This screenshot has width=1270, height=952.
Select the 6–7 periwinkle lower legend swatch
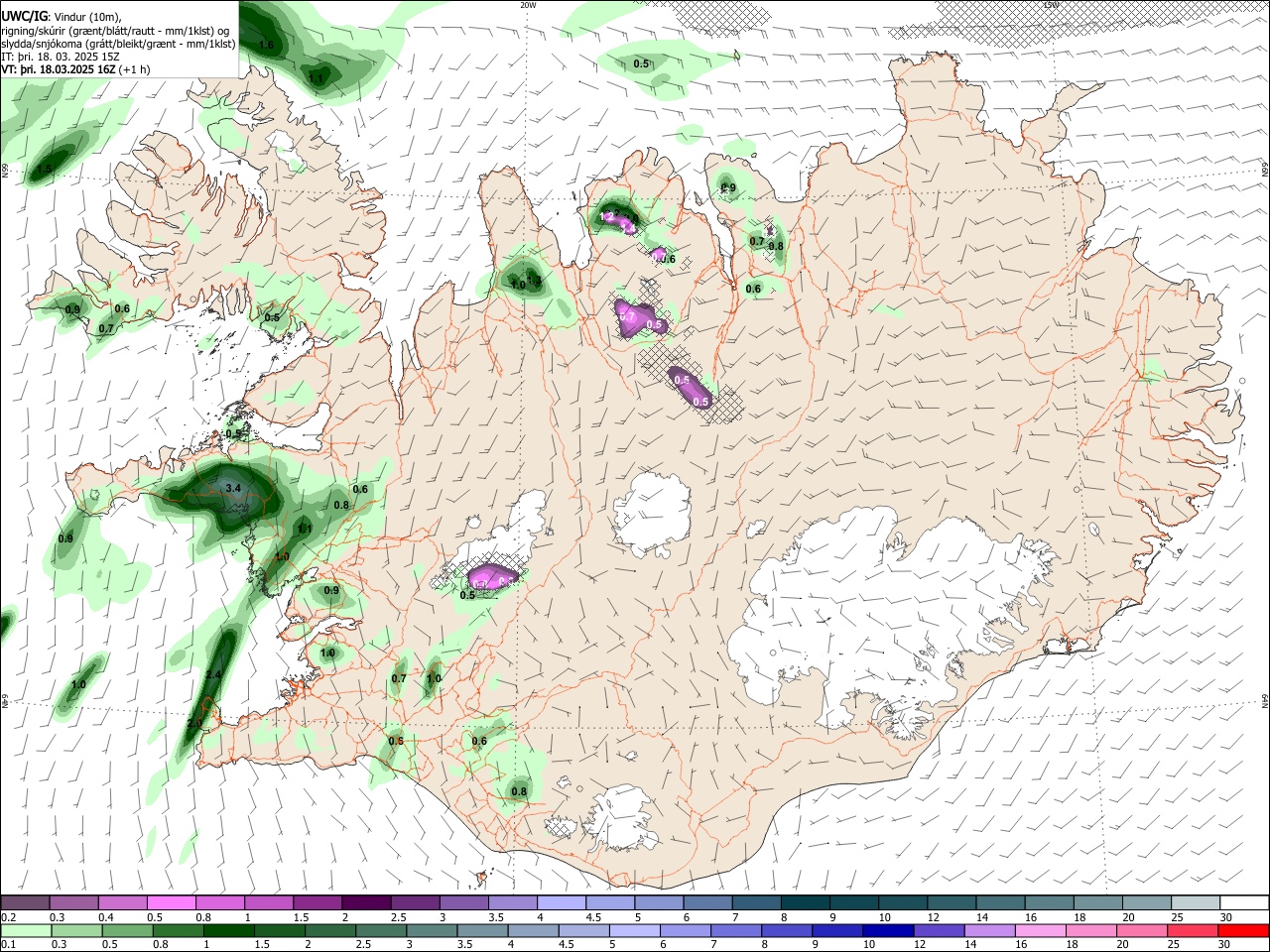[x=684, y=930]
